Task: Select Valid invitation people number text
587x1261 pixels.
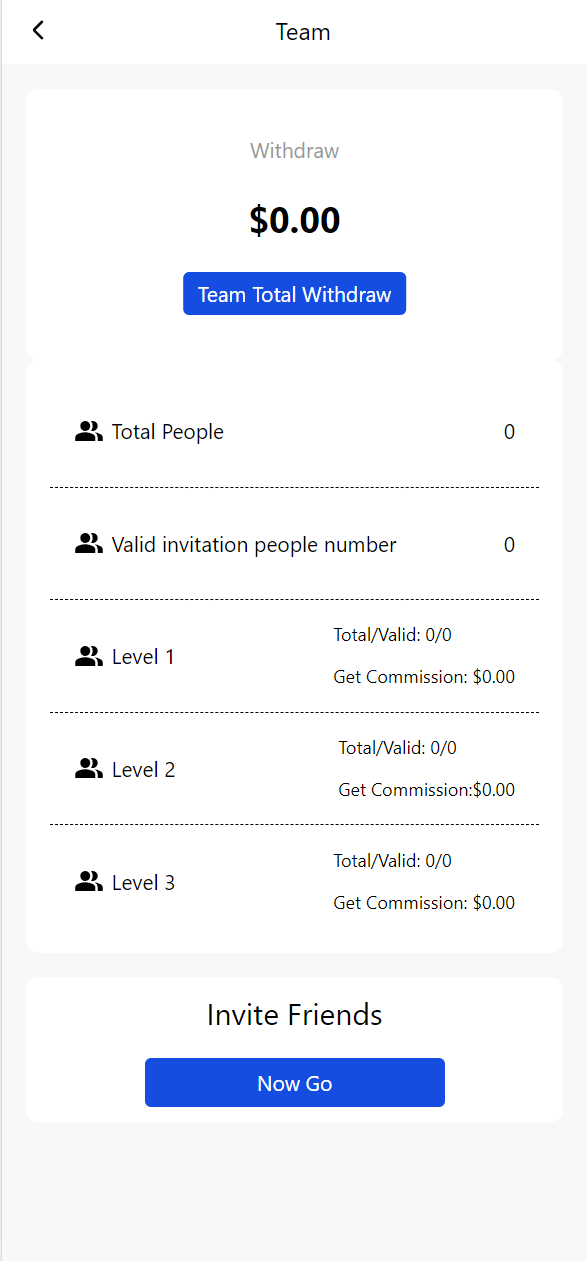Action: (254, 545)
